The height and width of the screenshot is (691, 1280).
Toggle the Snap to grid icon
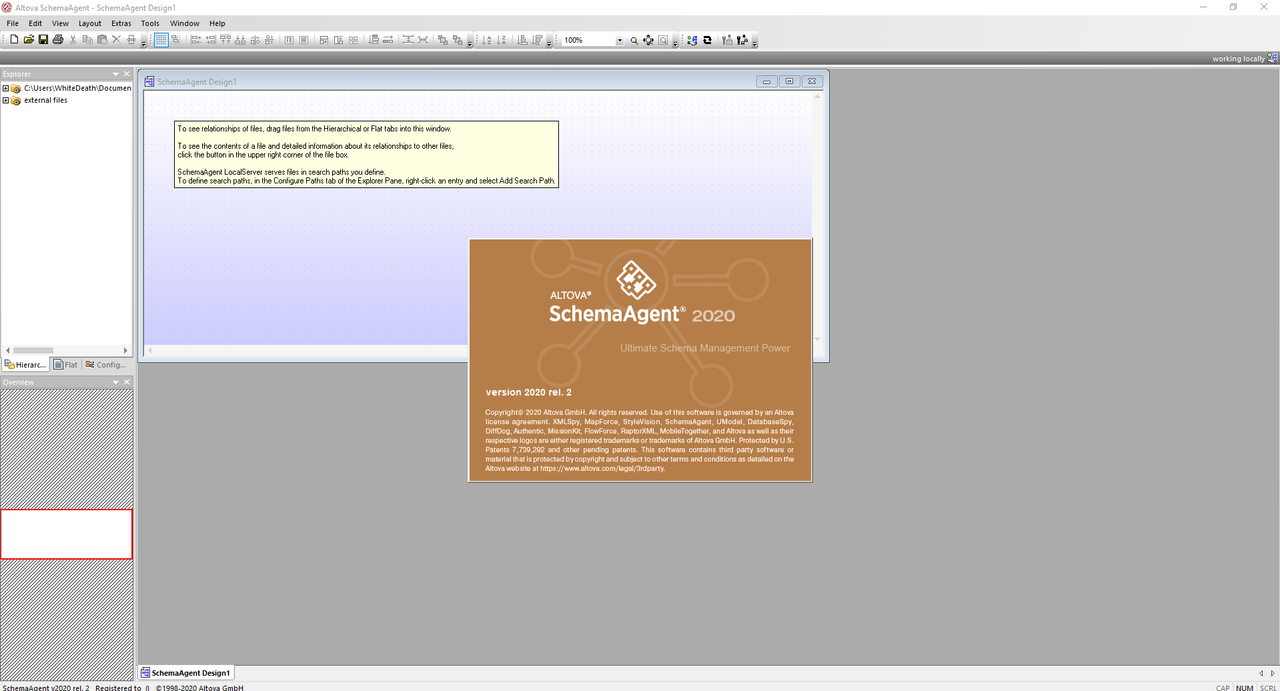pyautogui.click(x=176, y=40)
